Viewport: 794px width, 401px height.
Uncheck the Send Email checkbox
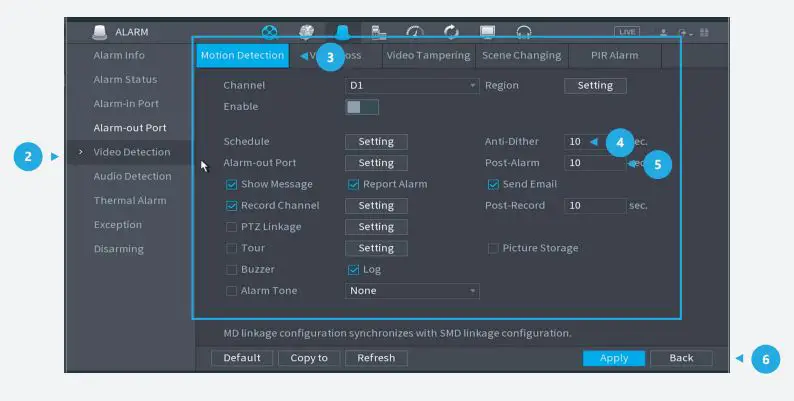click(493, 184)
